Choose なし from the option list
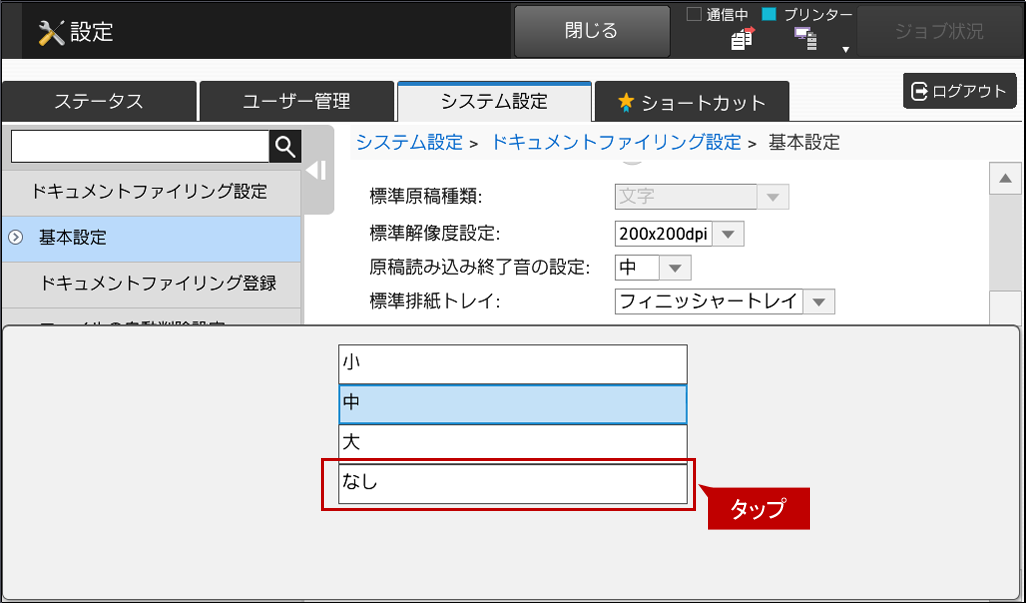The image size is (1026, 603). (513, 484)
